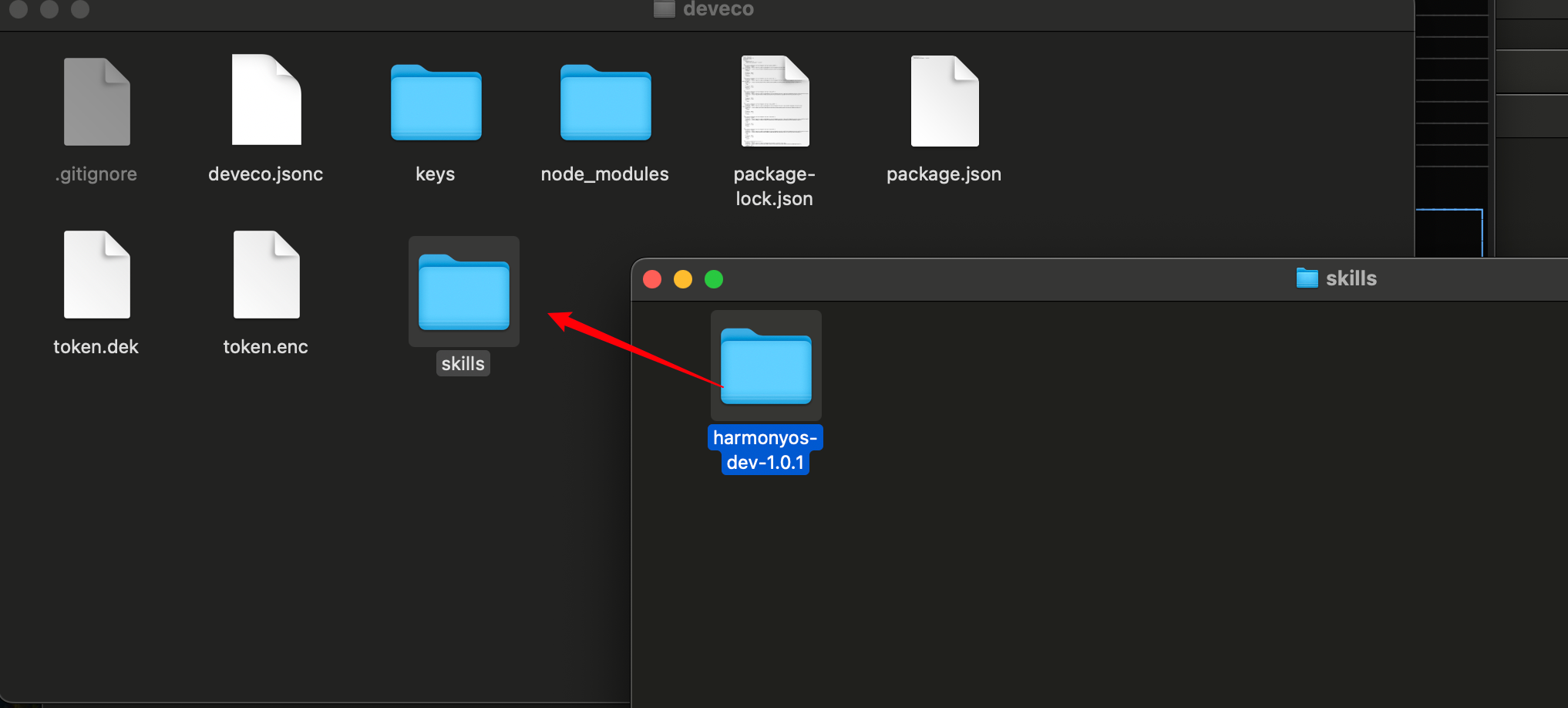Click the "deveco.jsonc" file name
Screen dimensions: 1568x708
[266, 174]
